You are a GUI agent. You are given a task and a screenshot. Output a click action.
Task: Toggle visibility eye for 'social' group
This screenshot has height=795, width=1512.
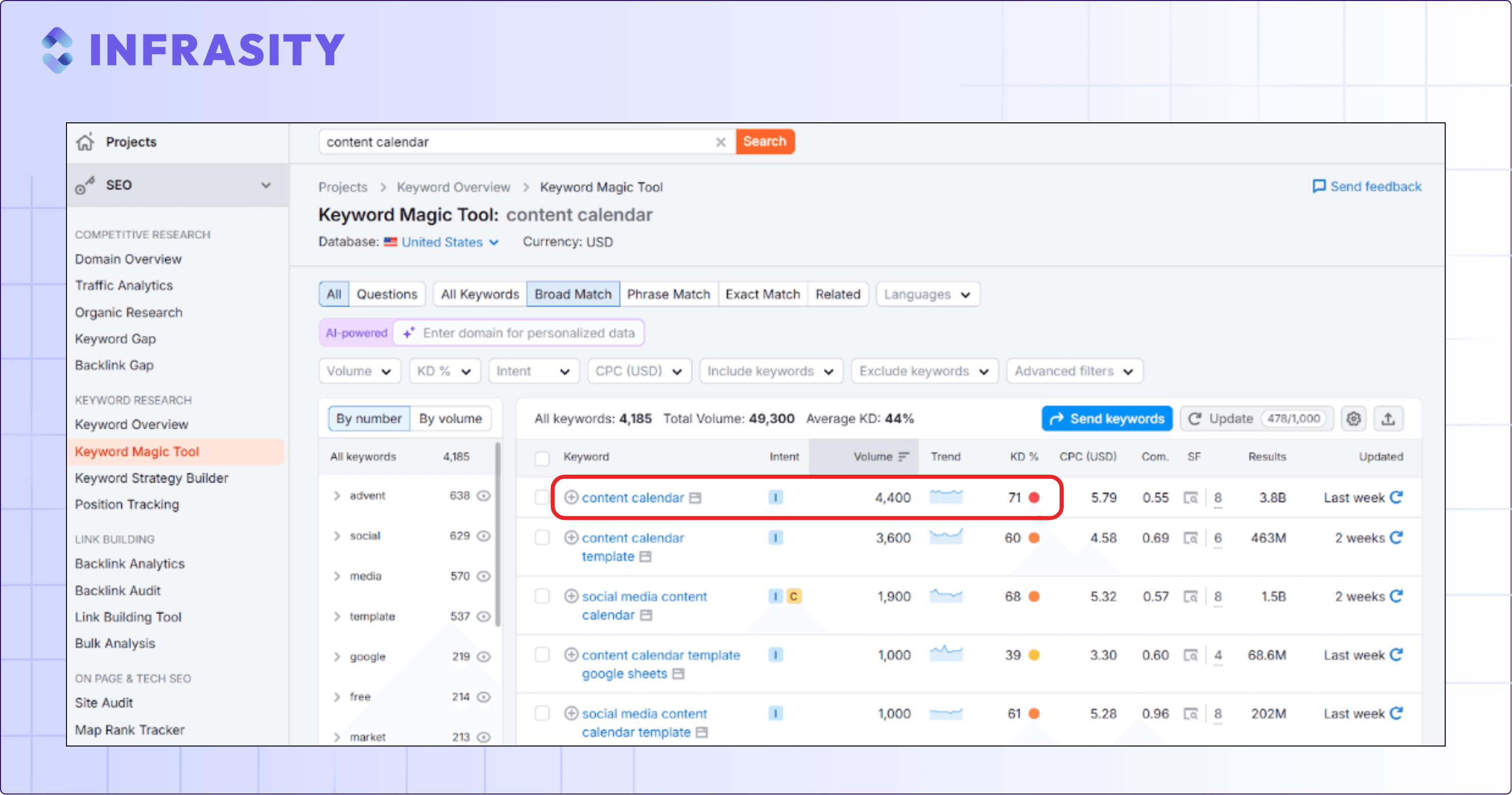coord(483,536)
